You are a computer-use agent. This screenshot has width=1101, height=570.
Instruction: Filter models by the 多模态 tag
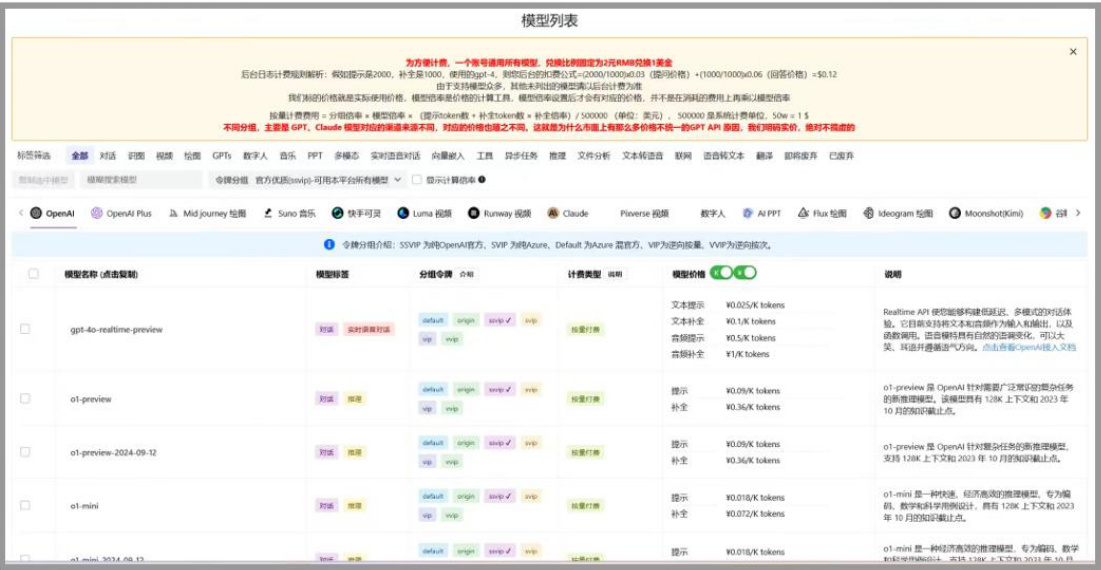click(x=347, y=156)
